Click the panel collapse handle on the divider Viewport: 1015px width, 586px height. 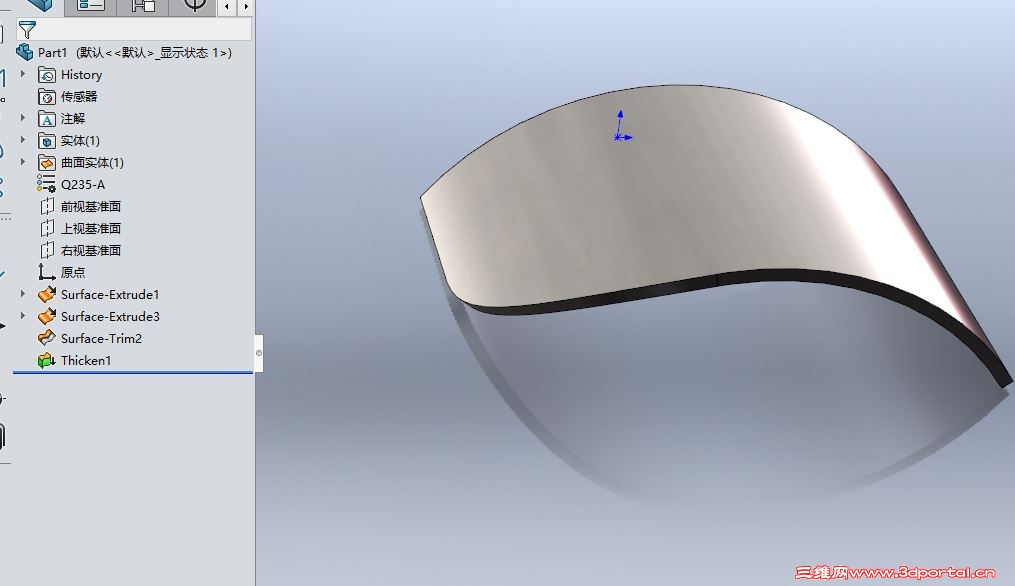click(259, 353)
